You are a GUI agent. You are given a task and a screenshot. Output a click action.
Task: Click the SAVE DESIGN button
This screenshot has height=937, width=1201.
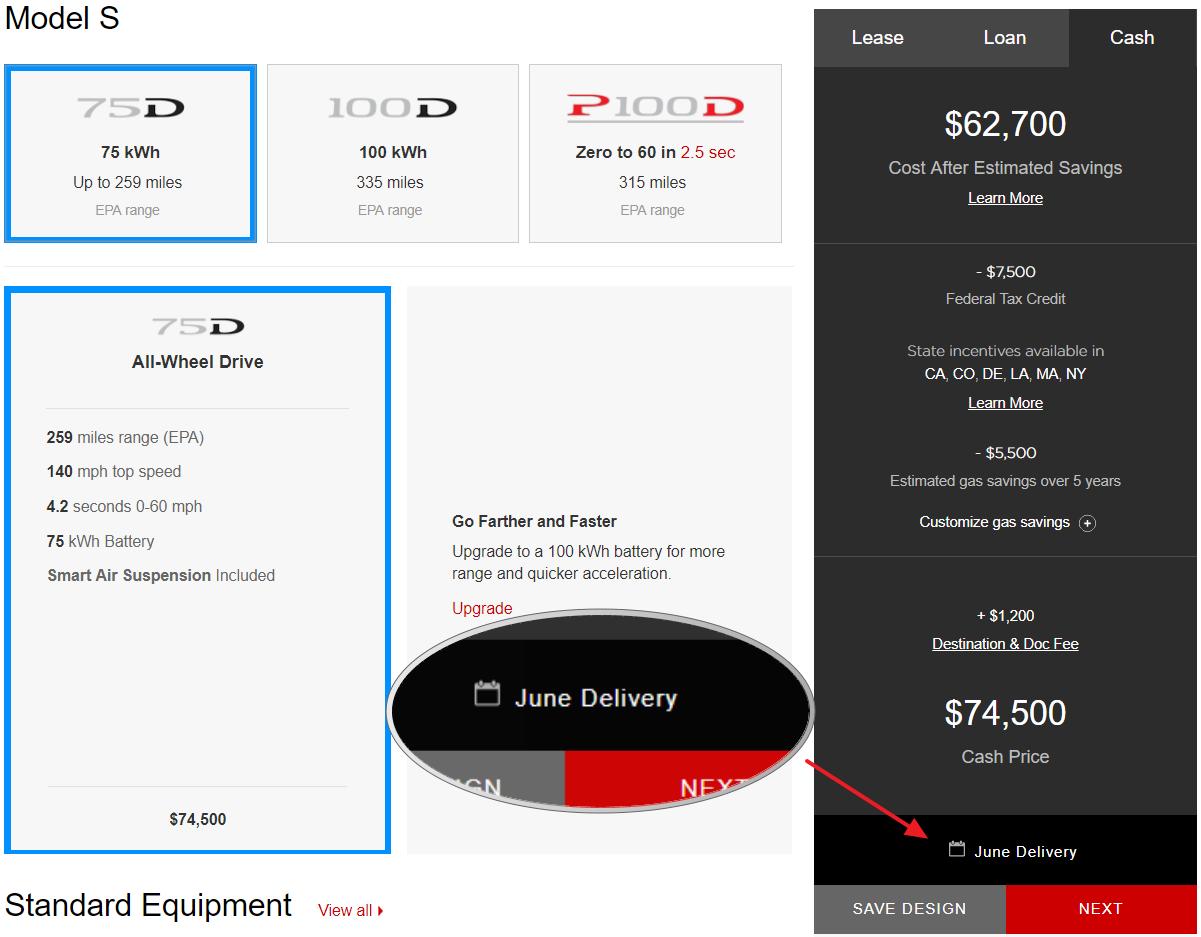coord(909,909)
